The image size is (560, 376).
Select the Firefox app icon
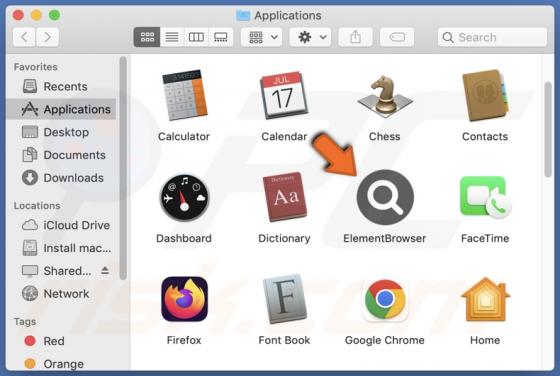[184, 299]
